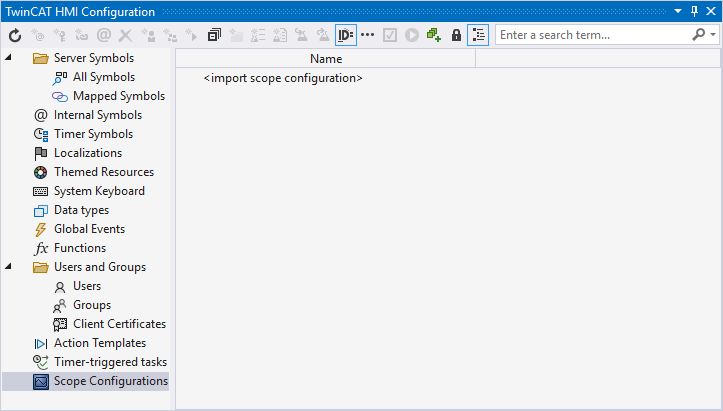The width and height of the screenshot is (723, 411).
Task: Open Timer Symbols entry
Action: (x=93, y=134)
